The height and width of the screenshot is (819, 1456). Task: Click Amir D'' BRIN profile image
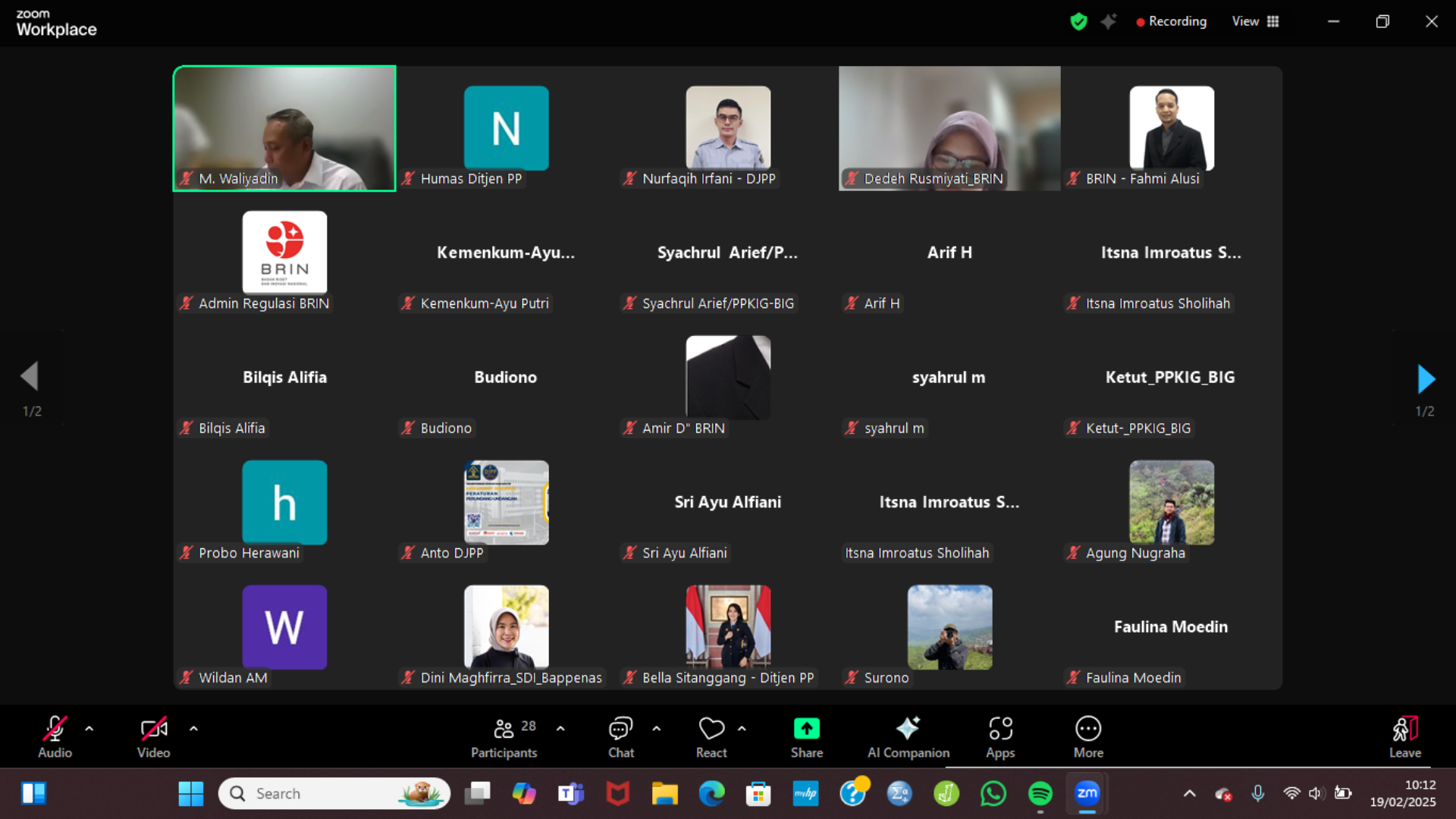728,377
